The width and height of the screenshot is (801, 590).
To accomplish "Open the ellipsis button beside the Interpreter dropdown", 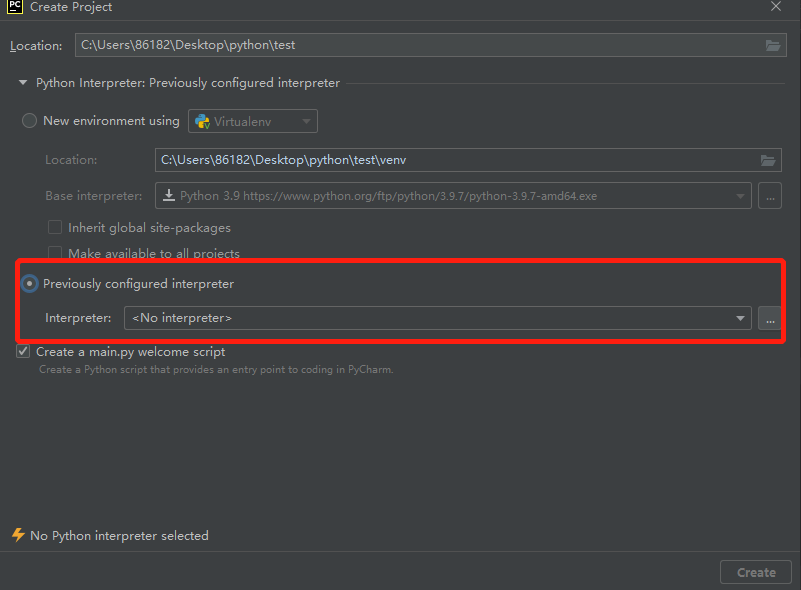I will pos(770,318).
